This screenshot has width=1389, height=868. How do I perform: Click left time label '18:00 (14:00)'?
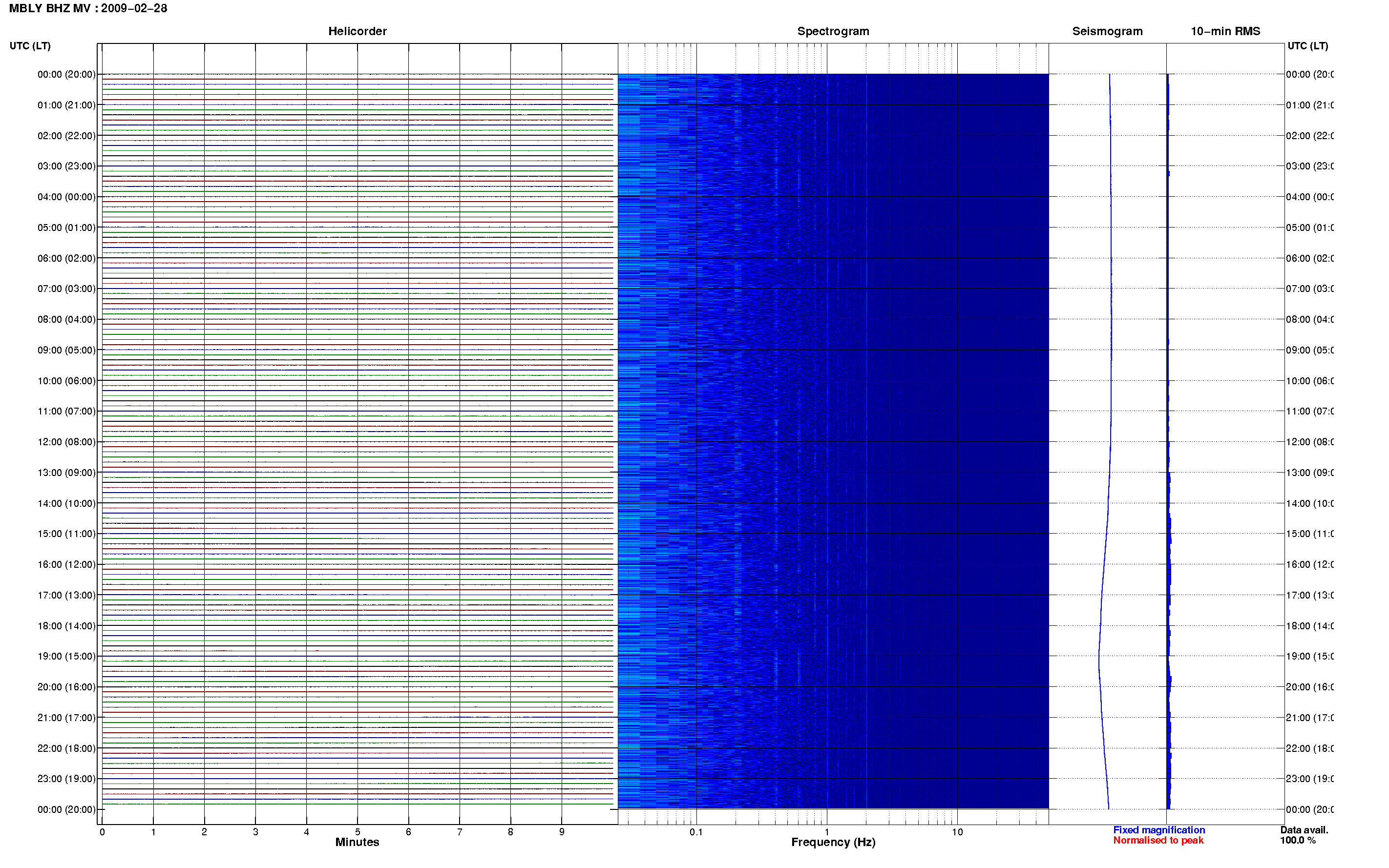pyautogui.click(x=66, y=626)
